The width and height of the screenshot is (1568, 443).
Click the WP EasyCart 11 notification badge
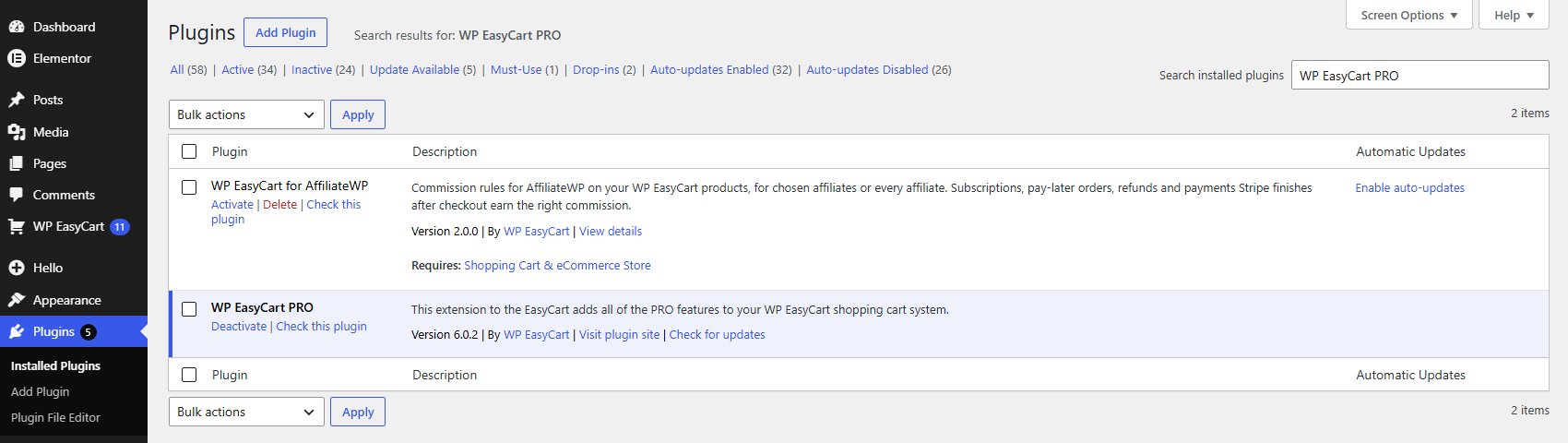pos(120,226)
